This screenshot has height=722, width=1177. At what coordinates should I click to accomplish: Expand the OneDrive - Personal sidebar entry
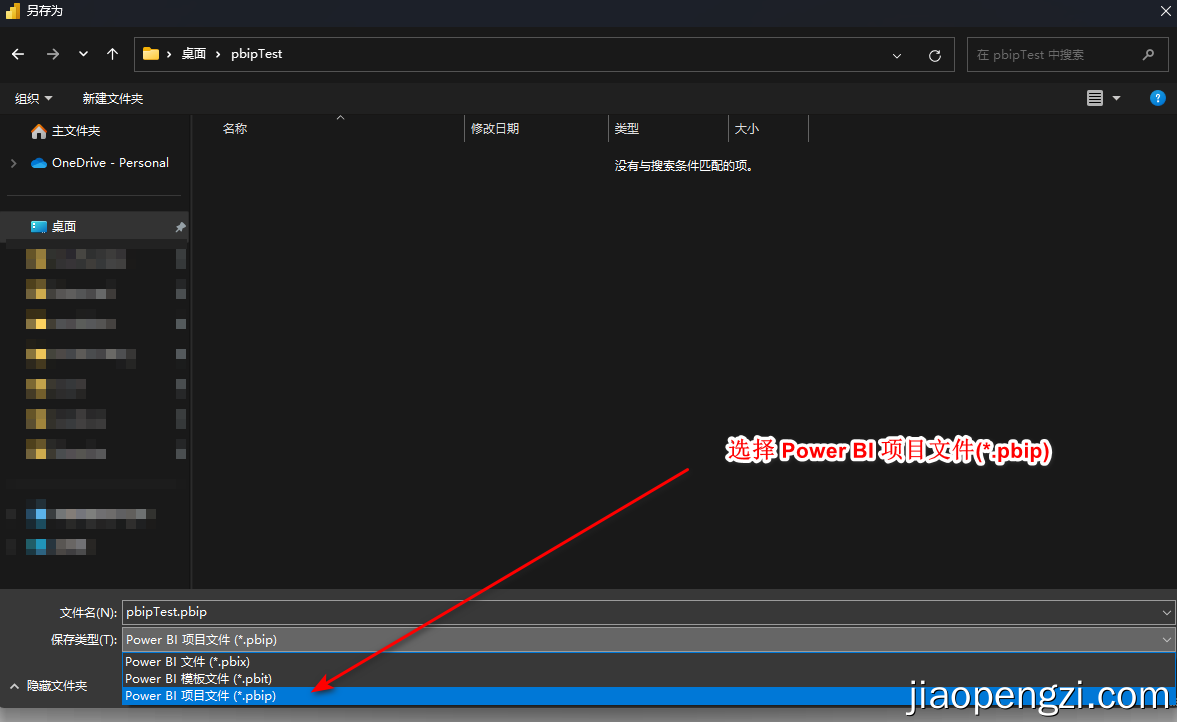coord(12,161)
